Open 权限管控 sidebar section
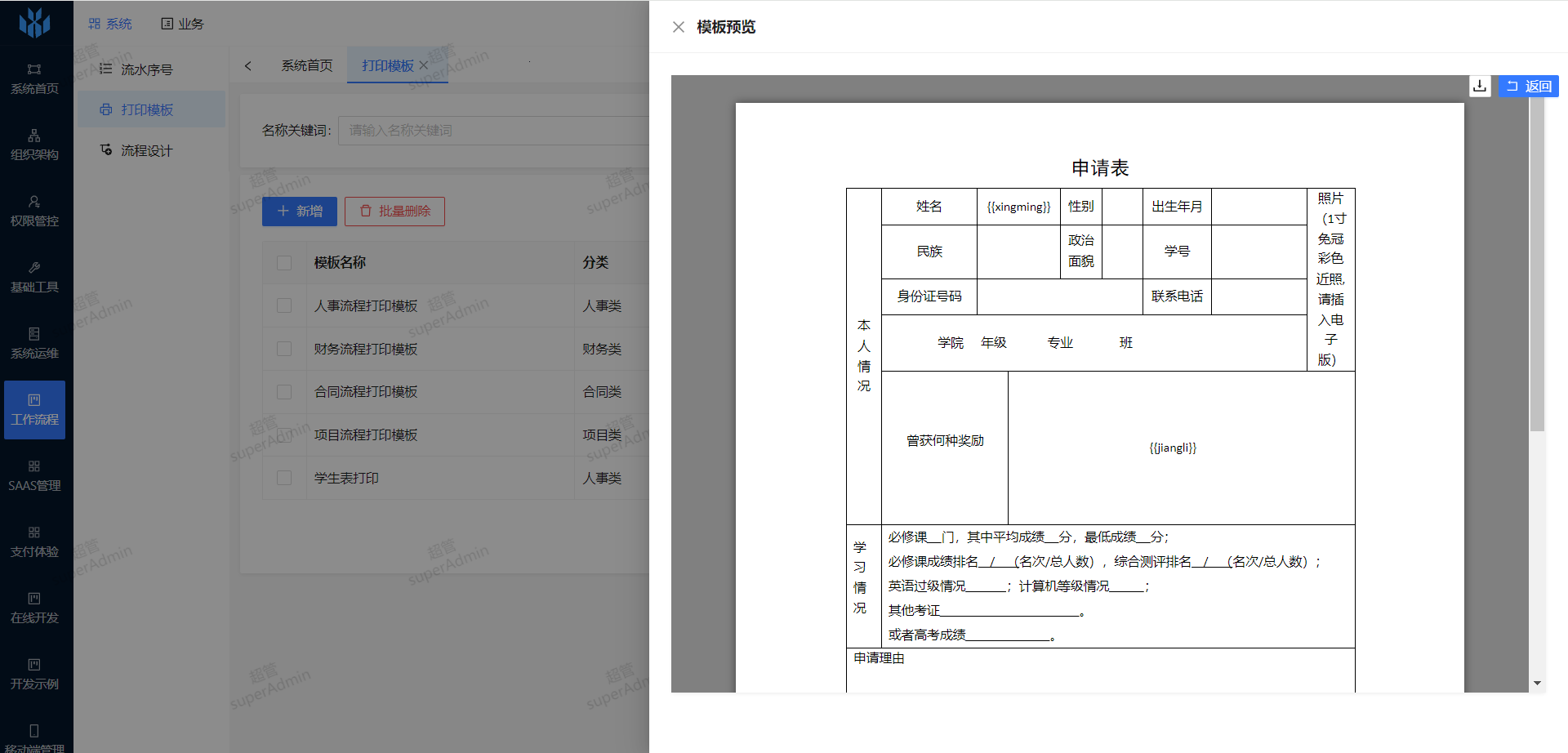This screenshot has height=753, width=1568. pyautogui.click(x=34, y=212)
